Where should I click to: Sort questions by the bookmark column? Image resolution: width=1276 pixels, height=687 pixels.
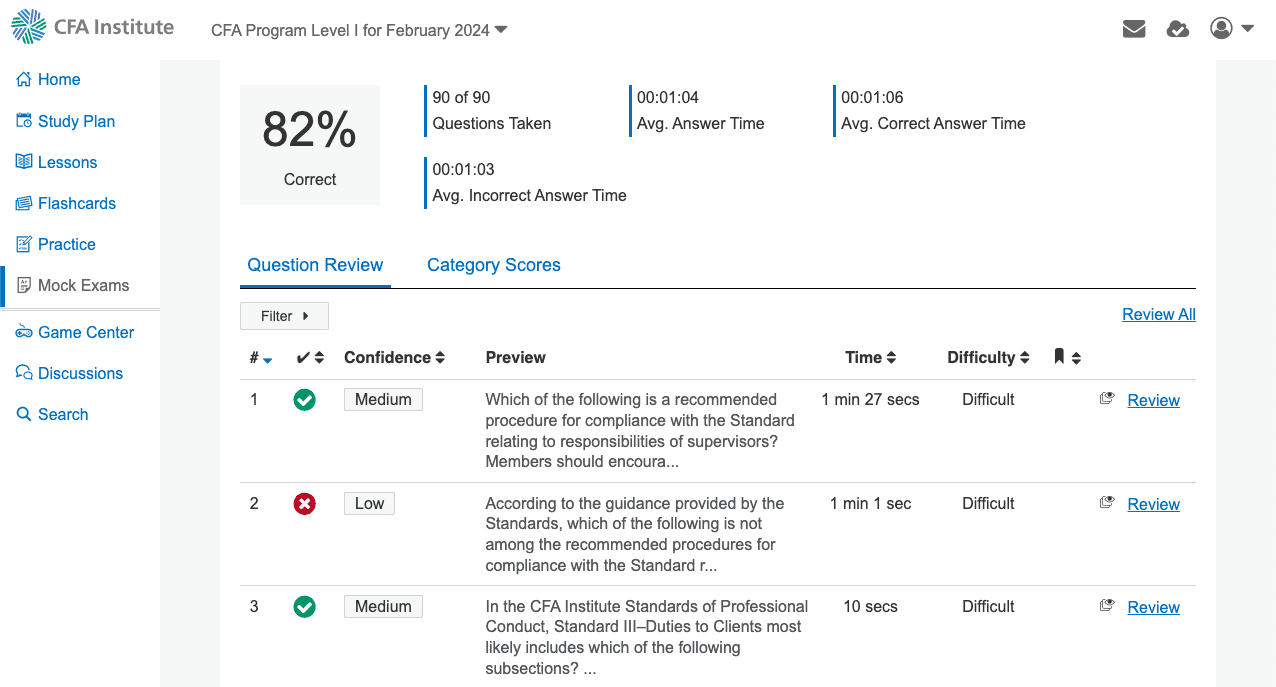tap(1067, 357)
